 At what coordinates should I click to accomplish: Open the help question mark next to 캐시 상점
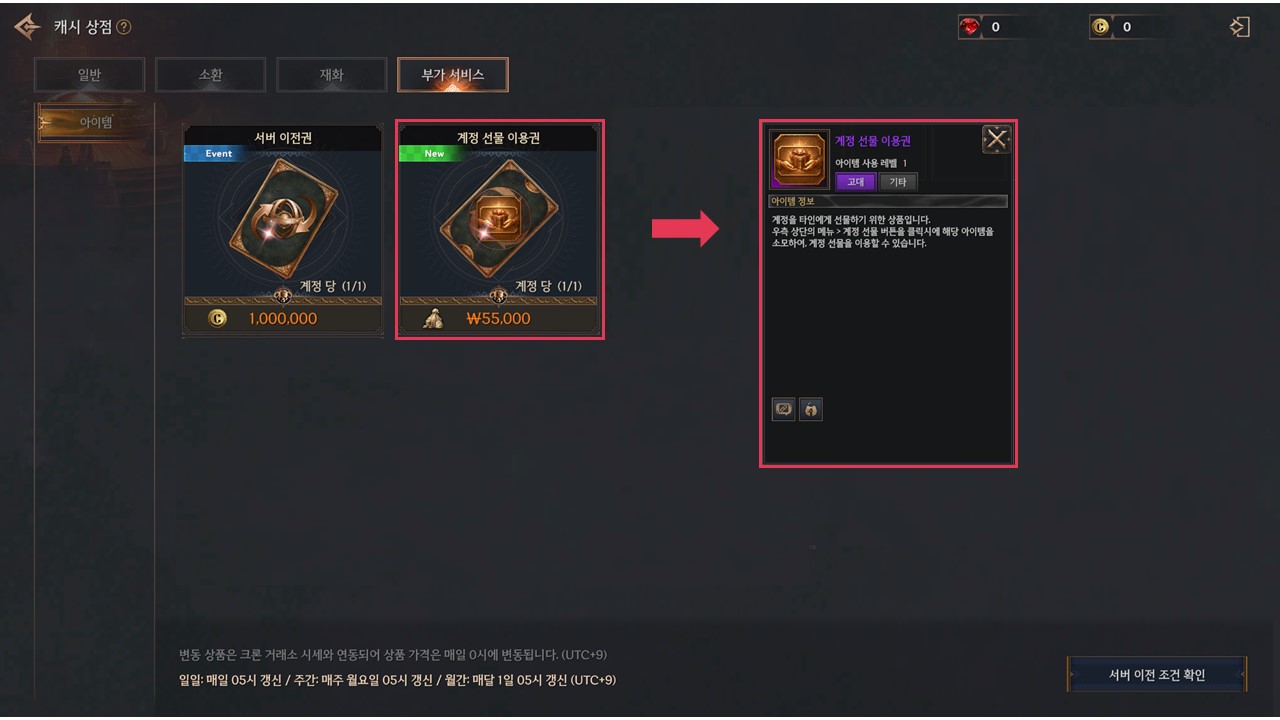[x=124, y=27]
